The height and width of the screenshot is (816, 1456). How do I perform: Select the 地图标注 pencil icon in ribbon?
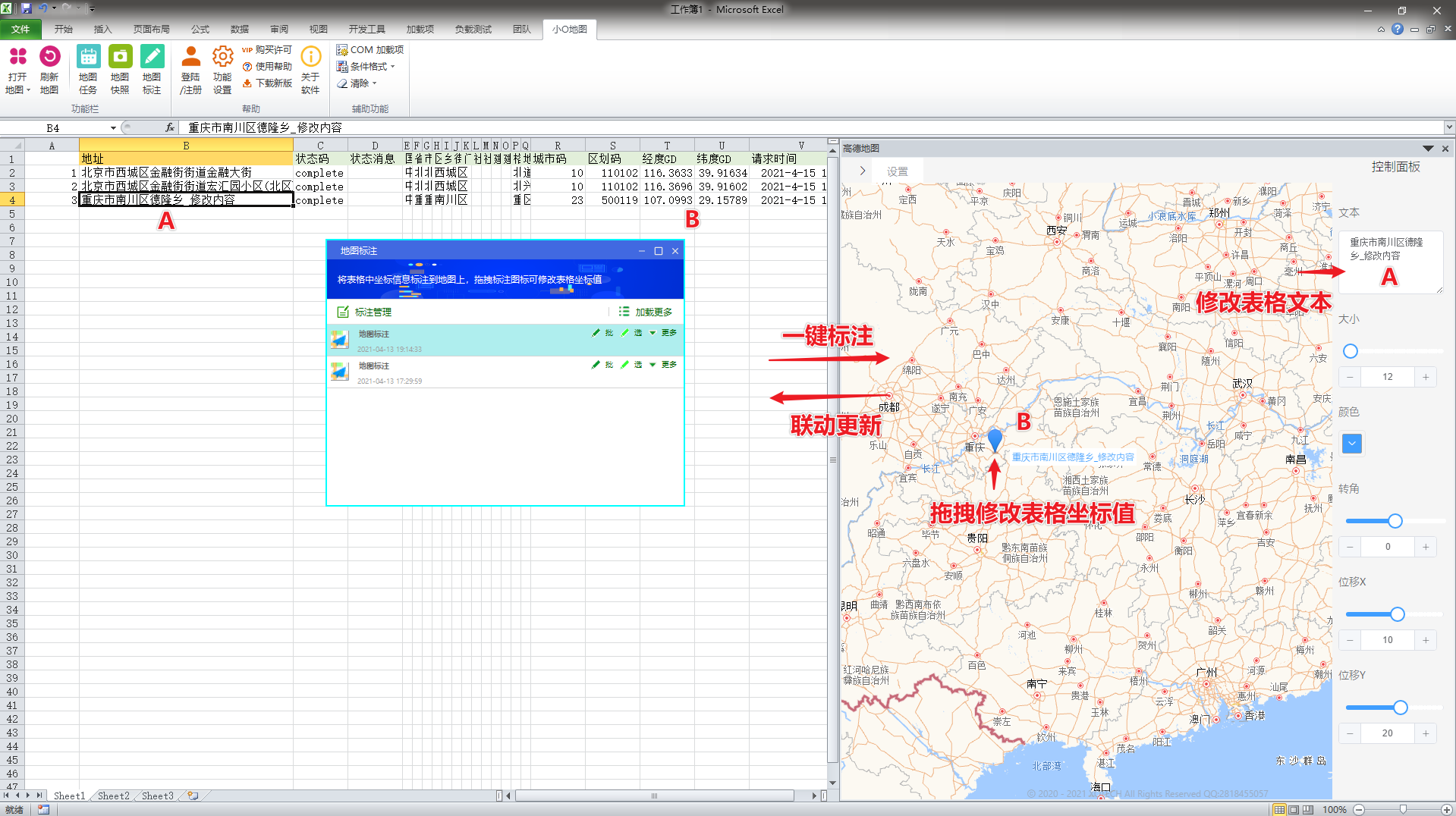tap(152, 58)
